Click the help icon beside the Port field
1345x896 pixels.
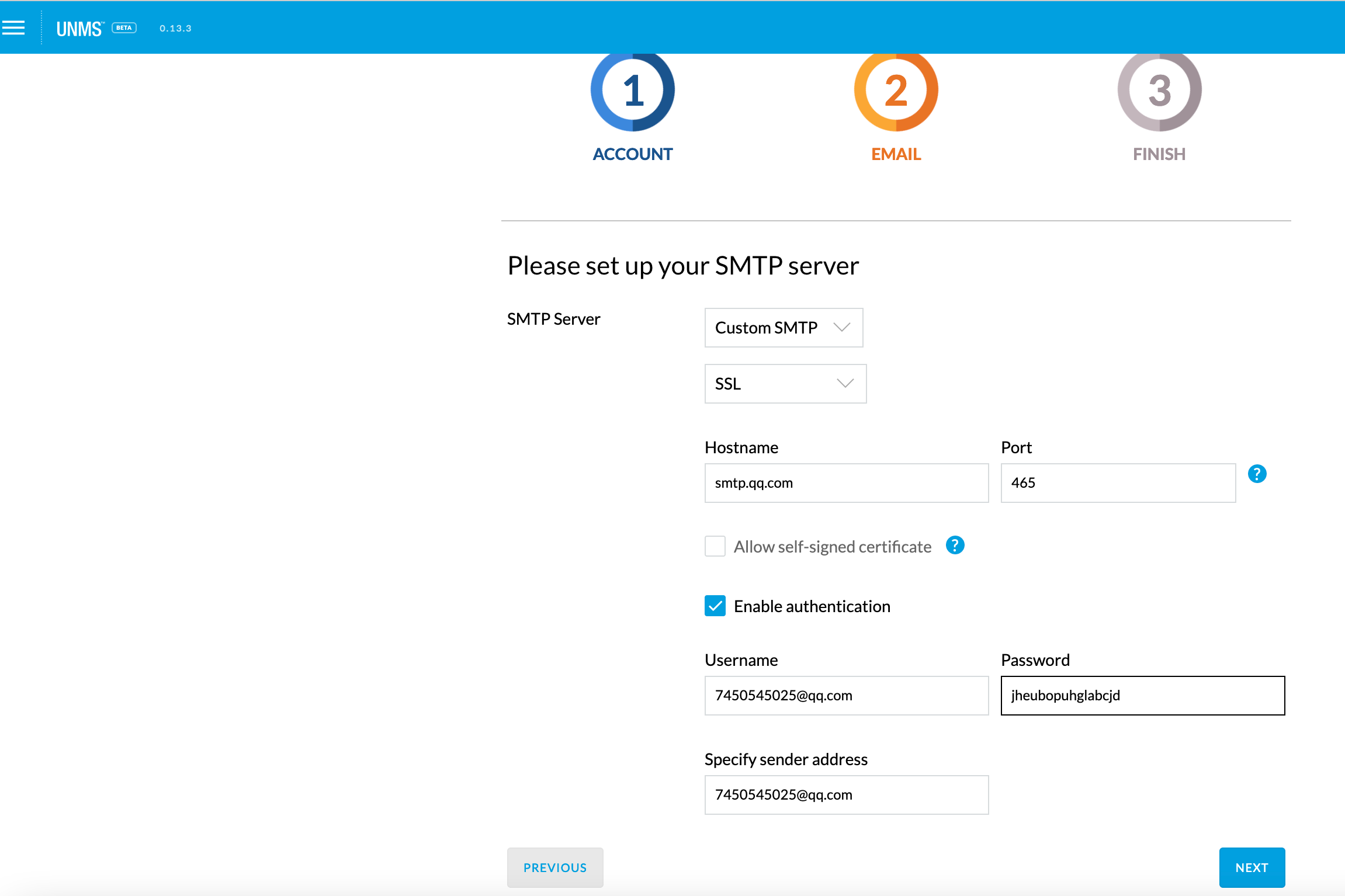(1257, 474)
